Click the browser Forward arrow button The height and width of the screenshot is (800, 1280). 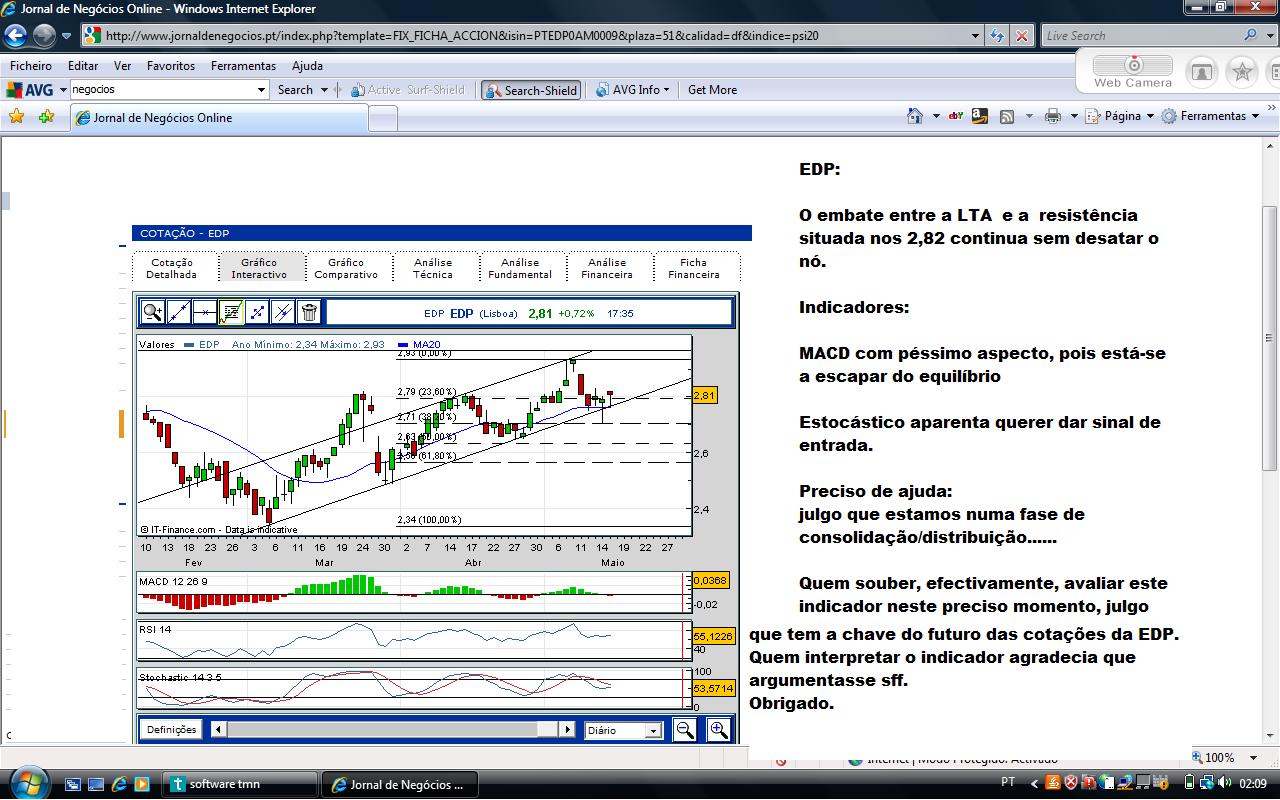click(44, 36)
